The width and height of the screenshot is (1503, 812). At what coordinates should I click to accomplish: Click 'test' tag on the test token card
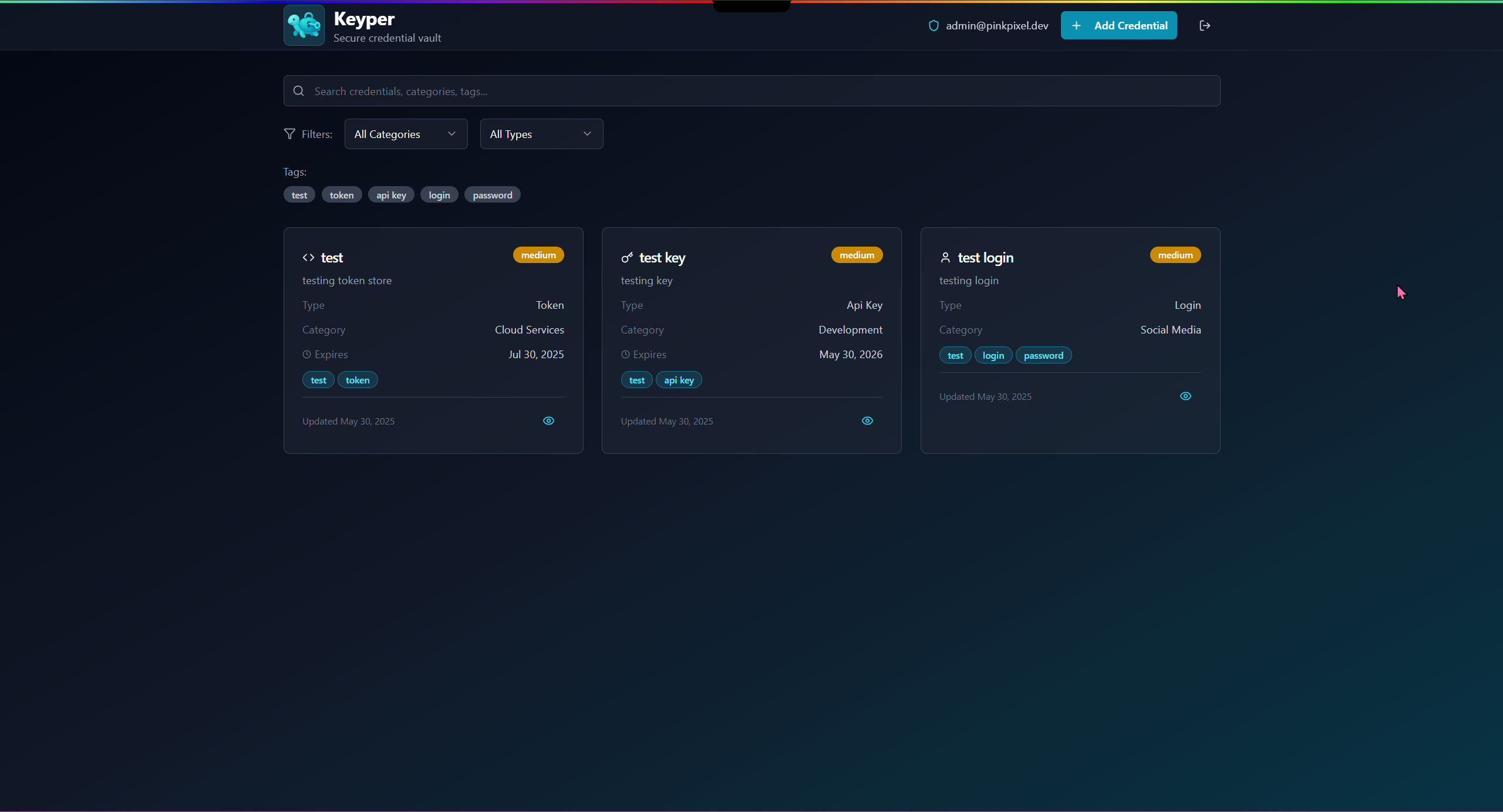318,380
